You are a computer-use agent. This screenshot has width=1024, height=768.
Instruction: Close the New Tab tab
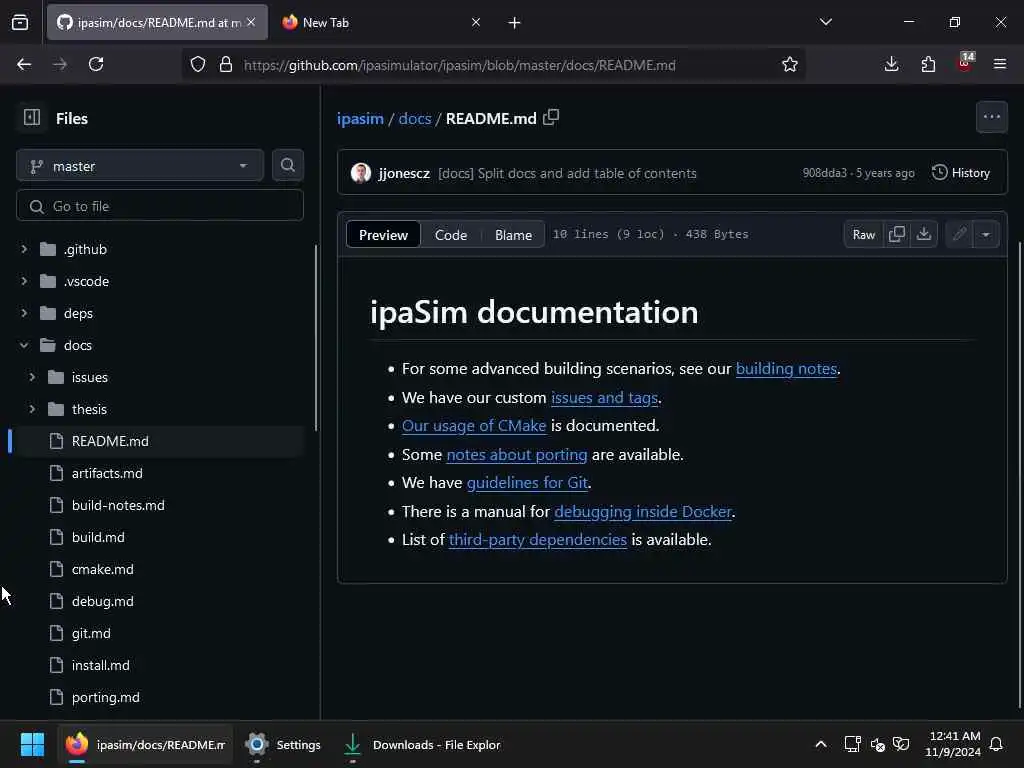pos(475,22)
